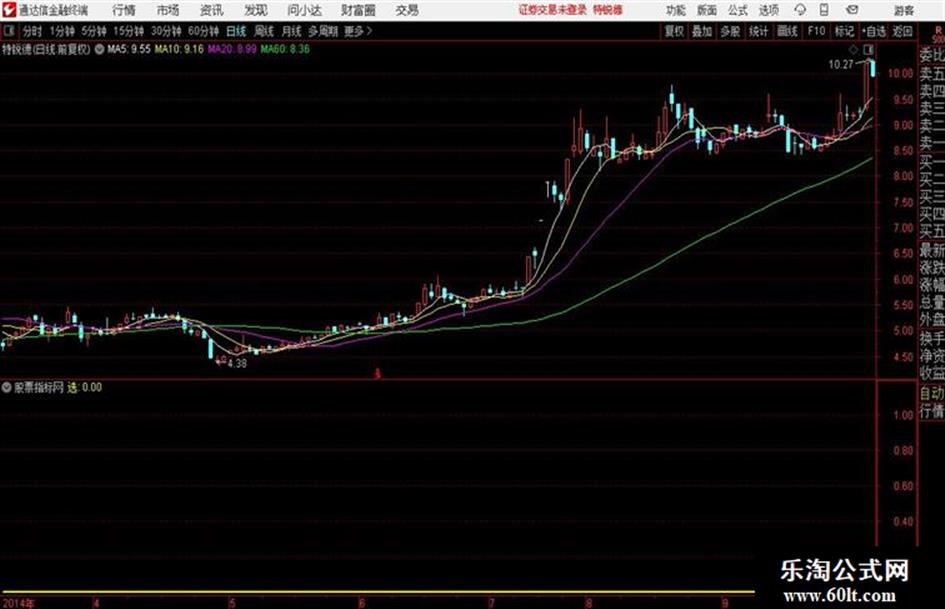The height and width of the screenshot is (609, 945).
Task: Switch to 30分钟 chart period
Action: 166,31
